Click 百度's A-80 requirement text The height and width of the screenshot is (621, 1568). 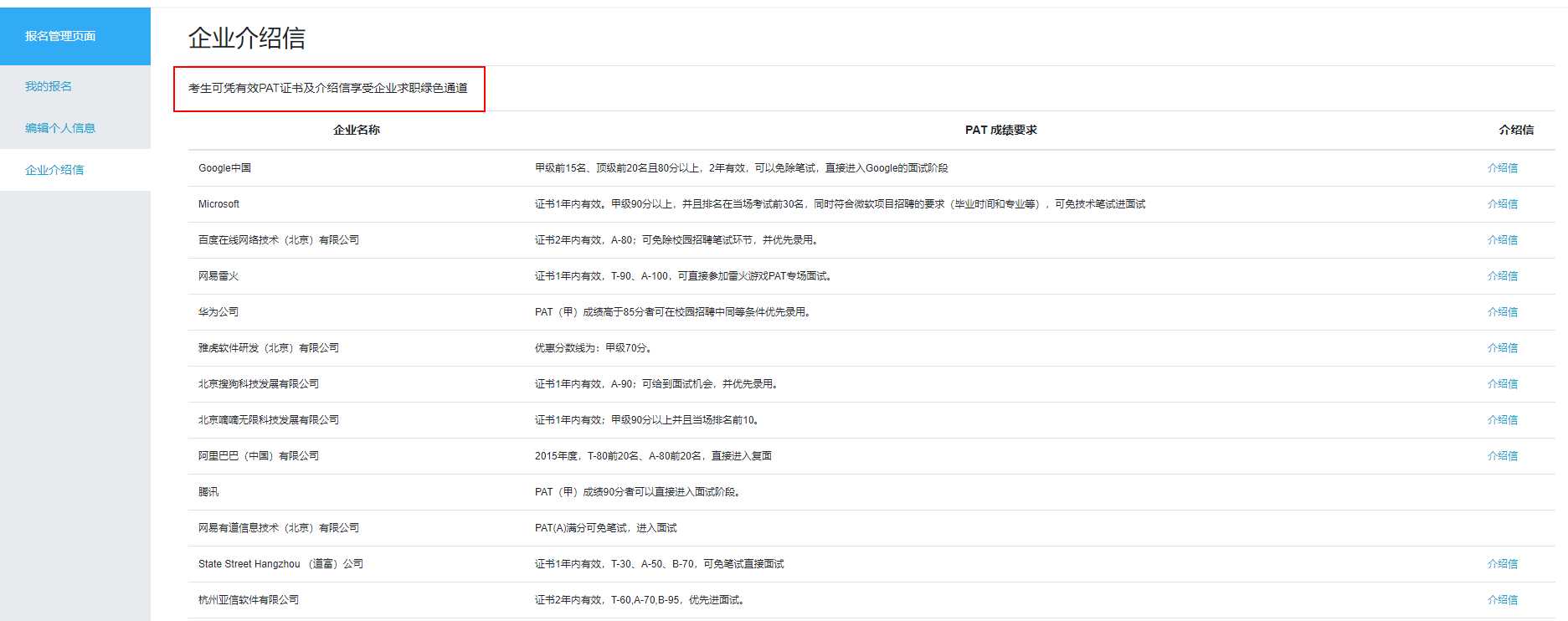click(x=678, y=240)
